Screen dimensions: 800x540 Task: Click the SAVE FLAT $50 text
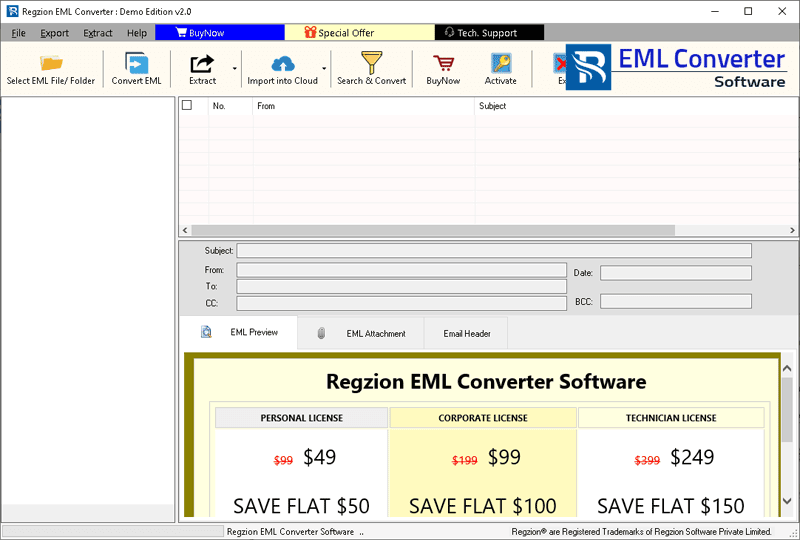tap(302, 506)
